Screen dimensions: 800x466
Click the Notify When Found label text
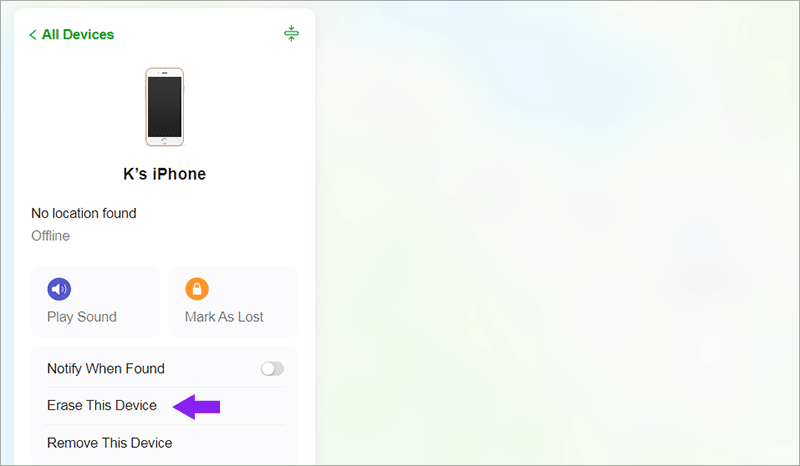pos(106,369)
